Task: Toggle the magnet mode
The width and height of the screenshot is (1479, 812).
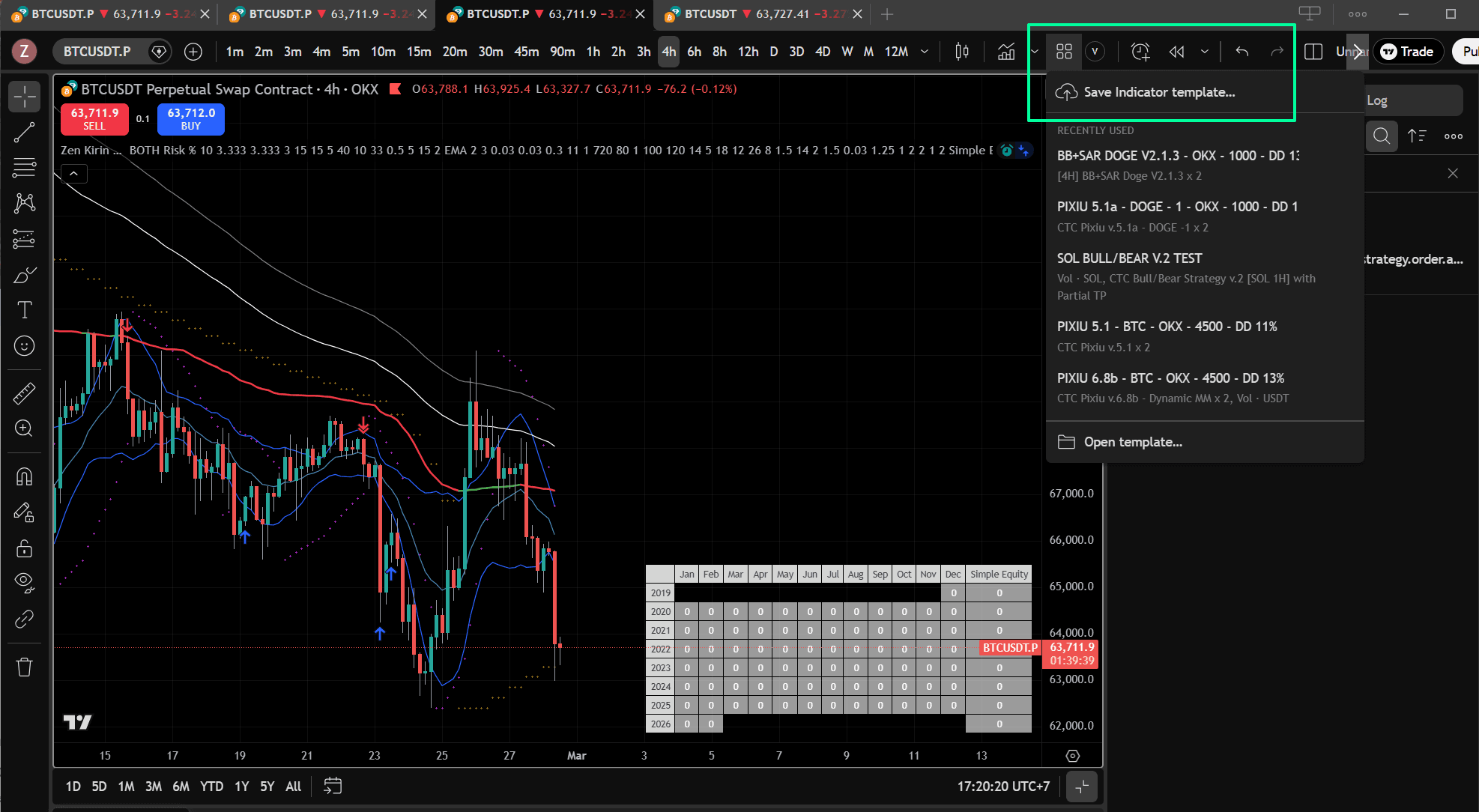Action: (x=24, y=476)
